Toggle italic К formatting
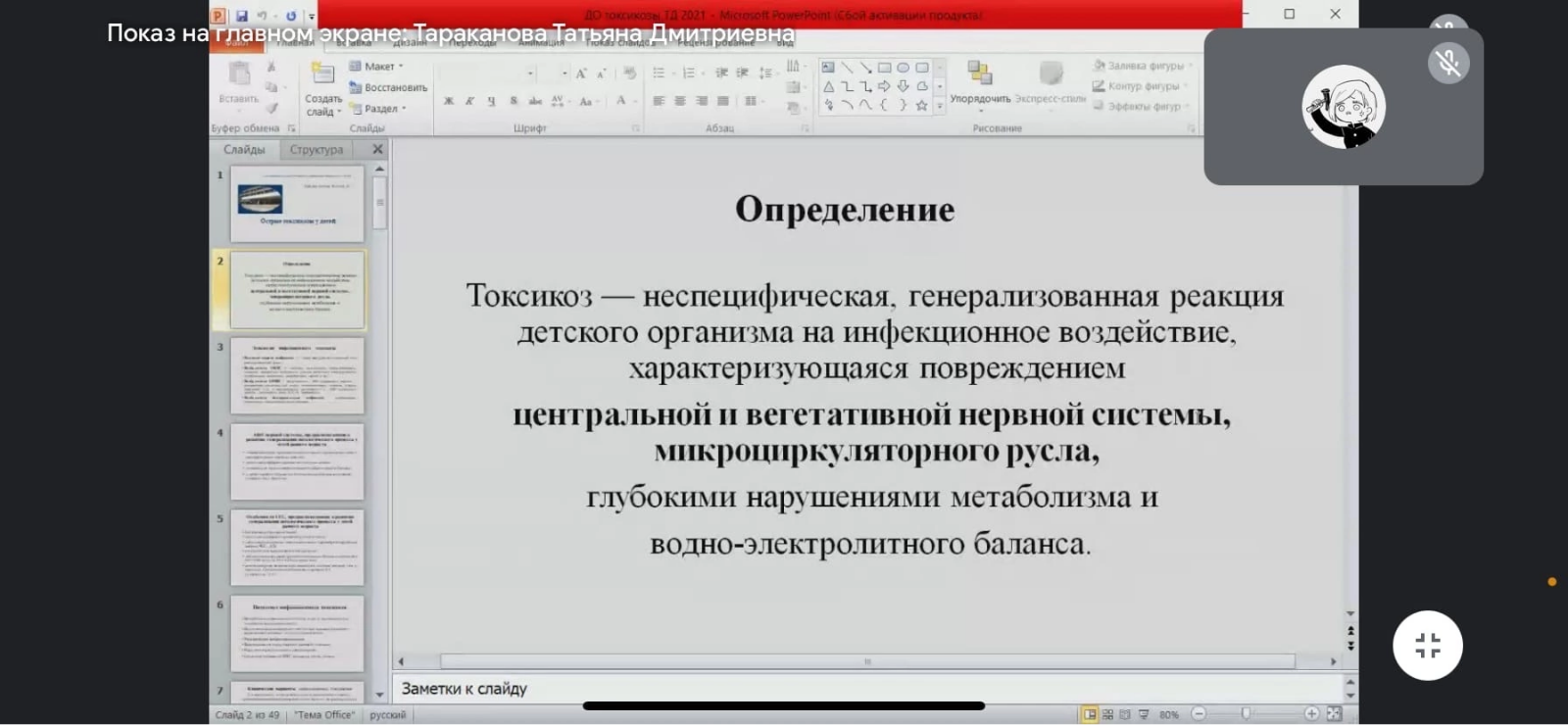The height and width of the screenshot is (725, 1568). pos(469,101)
